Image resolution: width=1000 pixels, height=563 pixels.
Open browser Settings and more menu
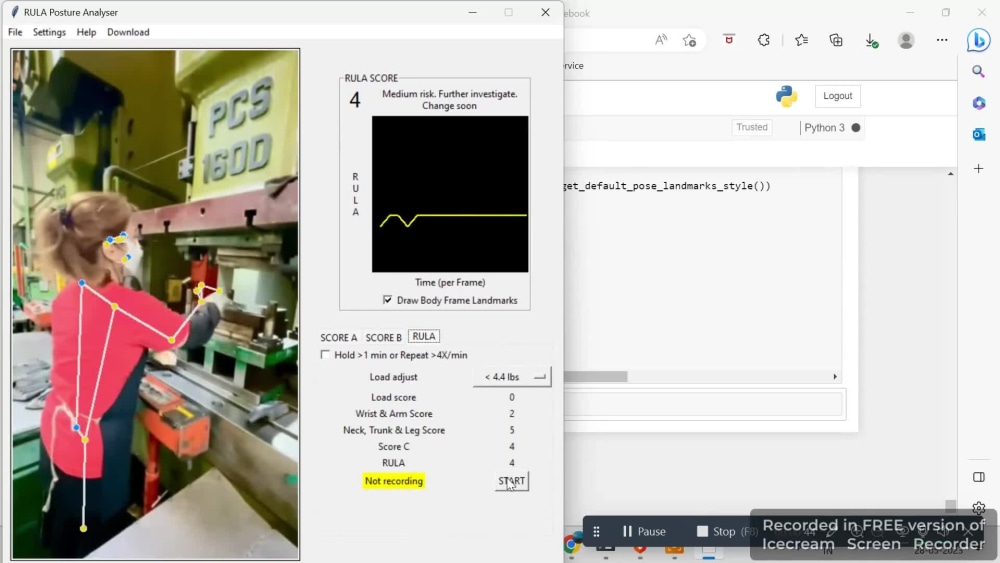(942, 40)
